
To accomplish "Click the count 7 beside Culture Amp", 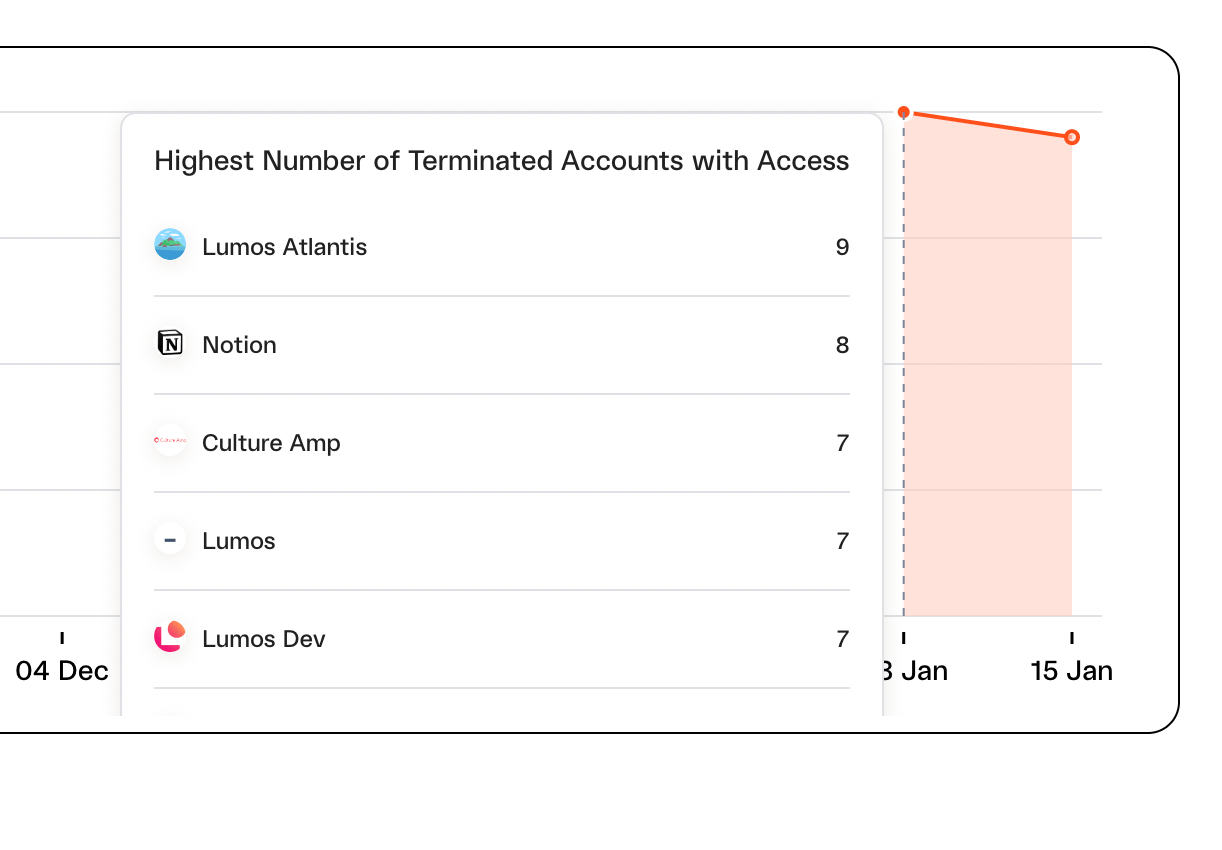I will 843,443.
